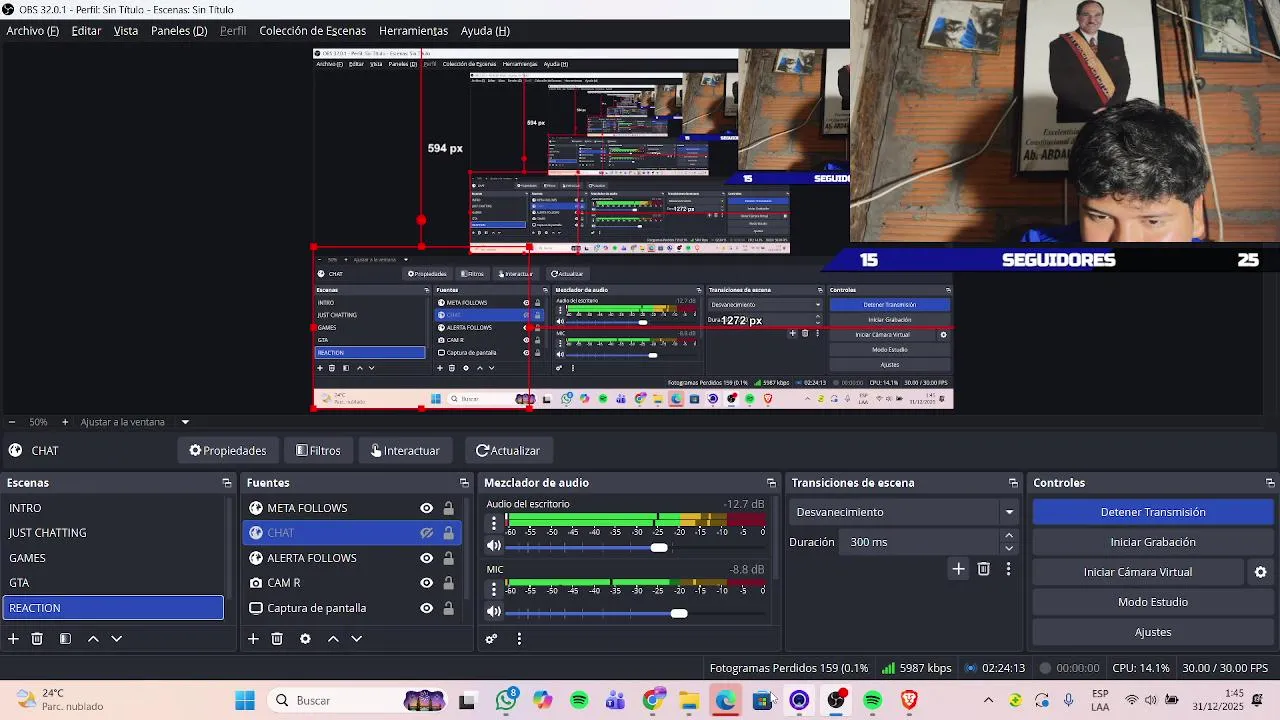1280x720 pixels.
Task: Move selected source down in Fuentes
Action: coord(356,638)
